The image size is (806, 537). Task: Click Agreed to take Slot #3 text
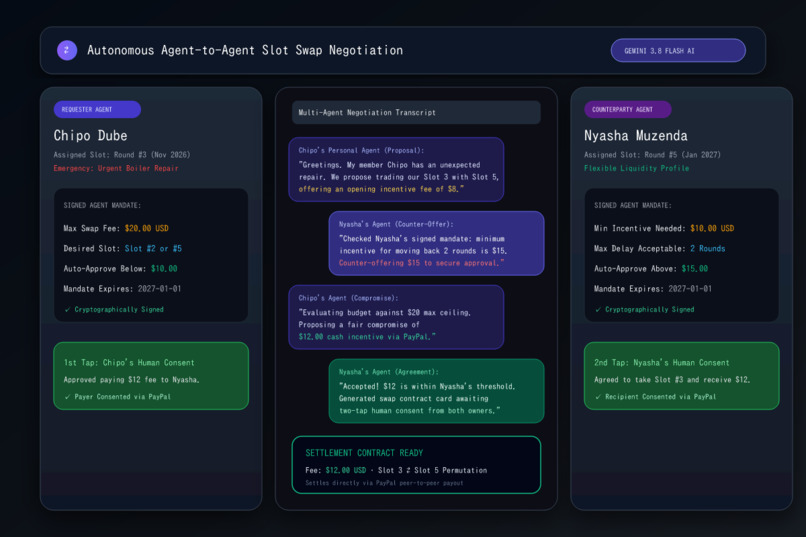tap(672, 380)
